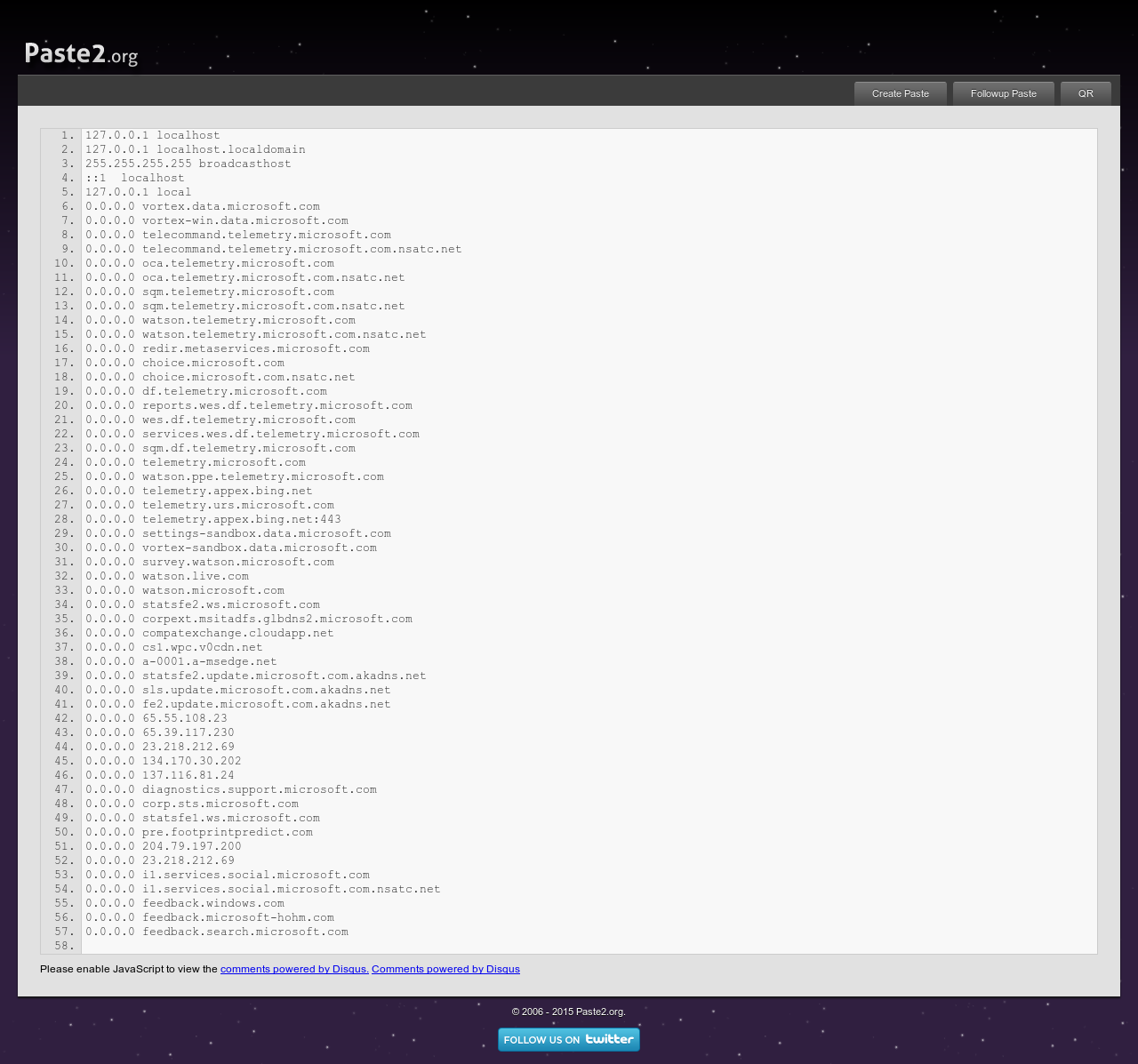The height and width of the screenshot is (1064, 1138).
Task: Click the Paste2.org logo
Action: coord(81,54)
